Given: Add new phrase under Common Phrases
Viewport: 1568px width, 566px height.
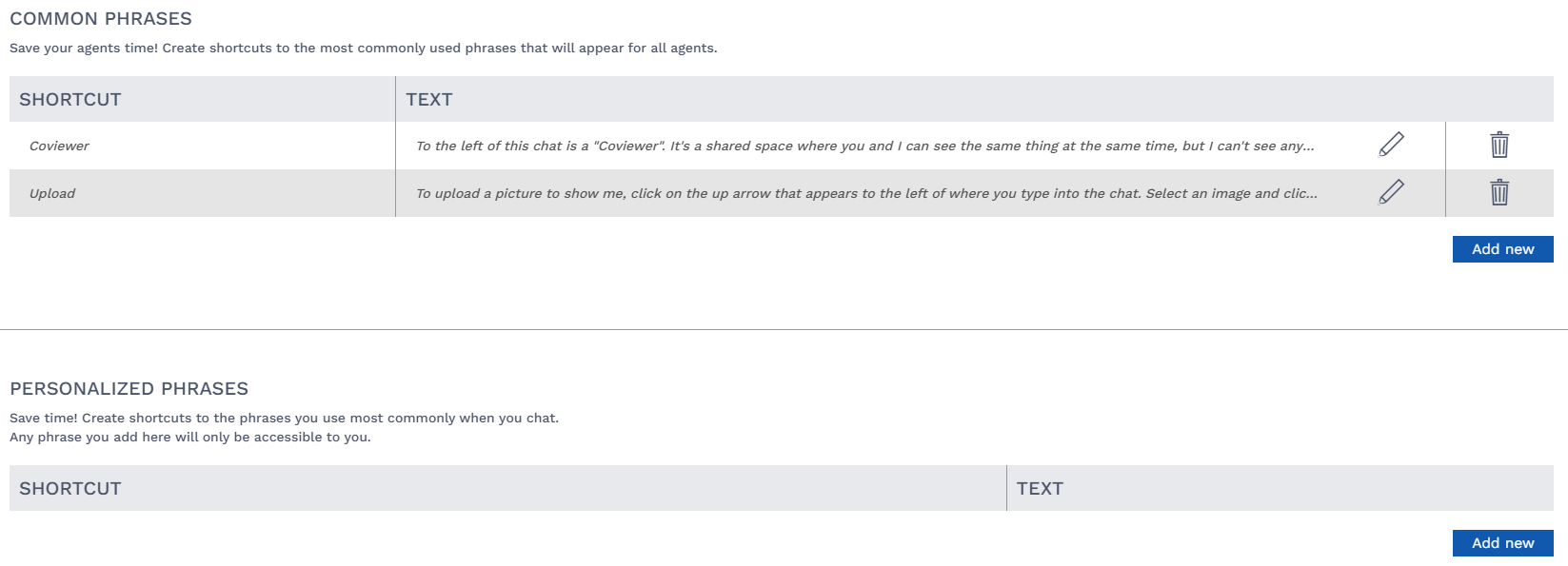Looking at the screenshot, I should pyautogui.click(x=1502, y=249).
